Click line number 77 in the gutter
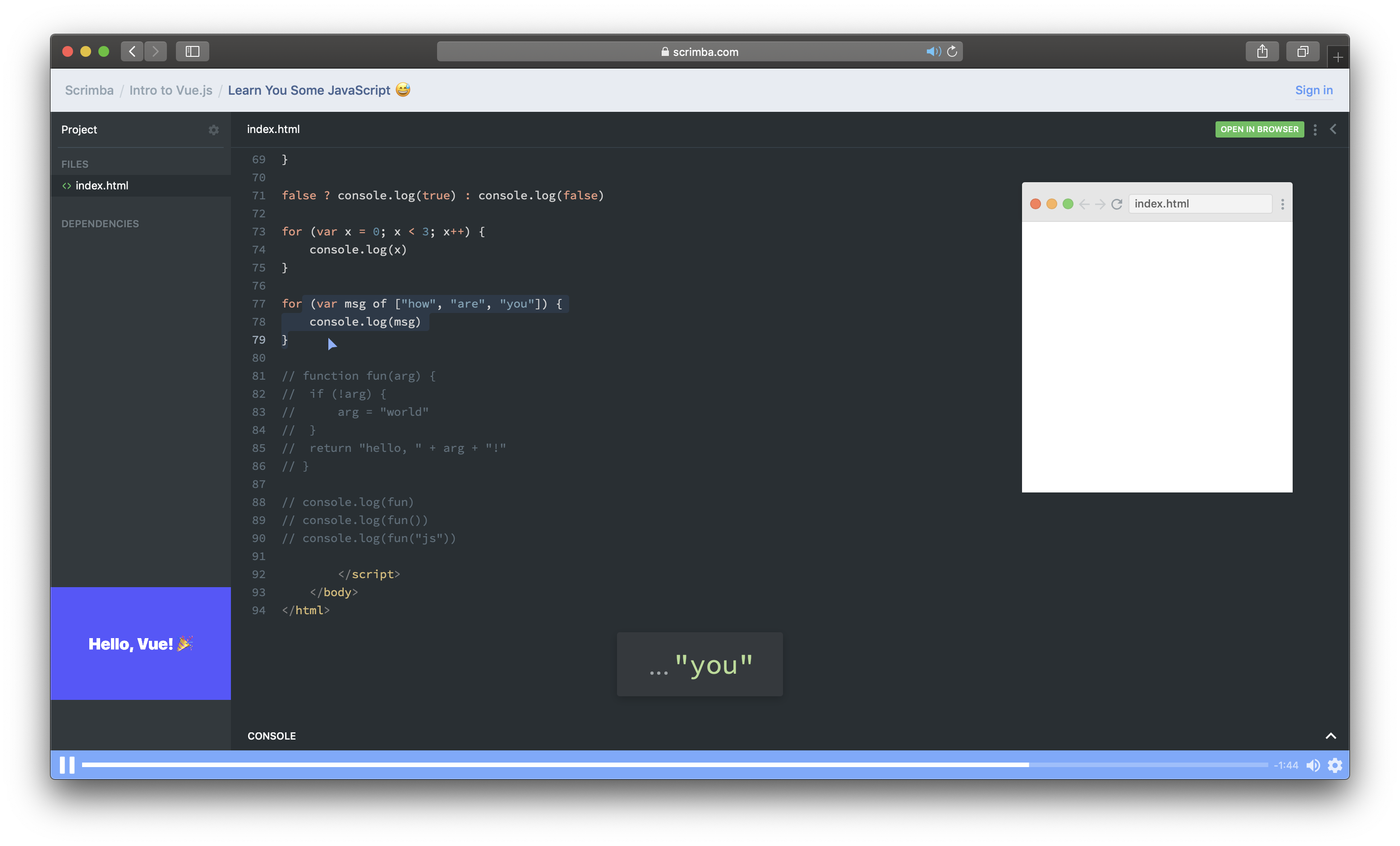 (258, 303)
